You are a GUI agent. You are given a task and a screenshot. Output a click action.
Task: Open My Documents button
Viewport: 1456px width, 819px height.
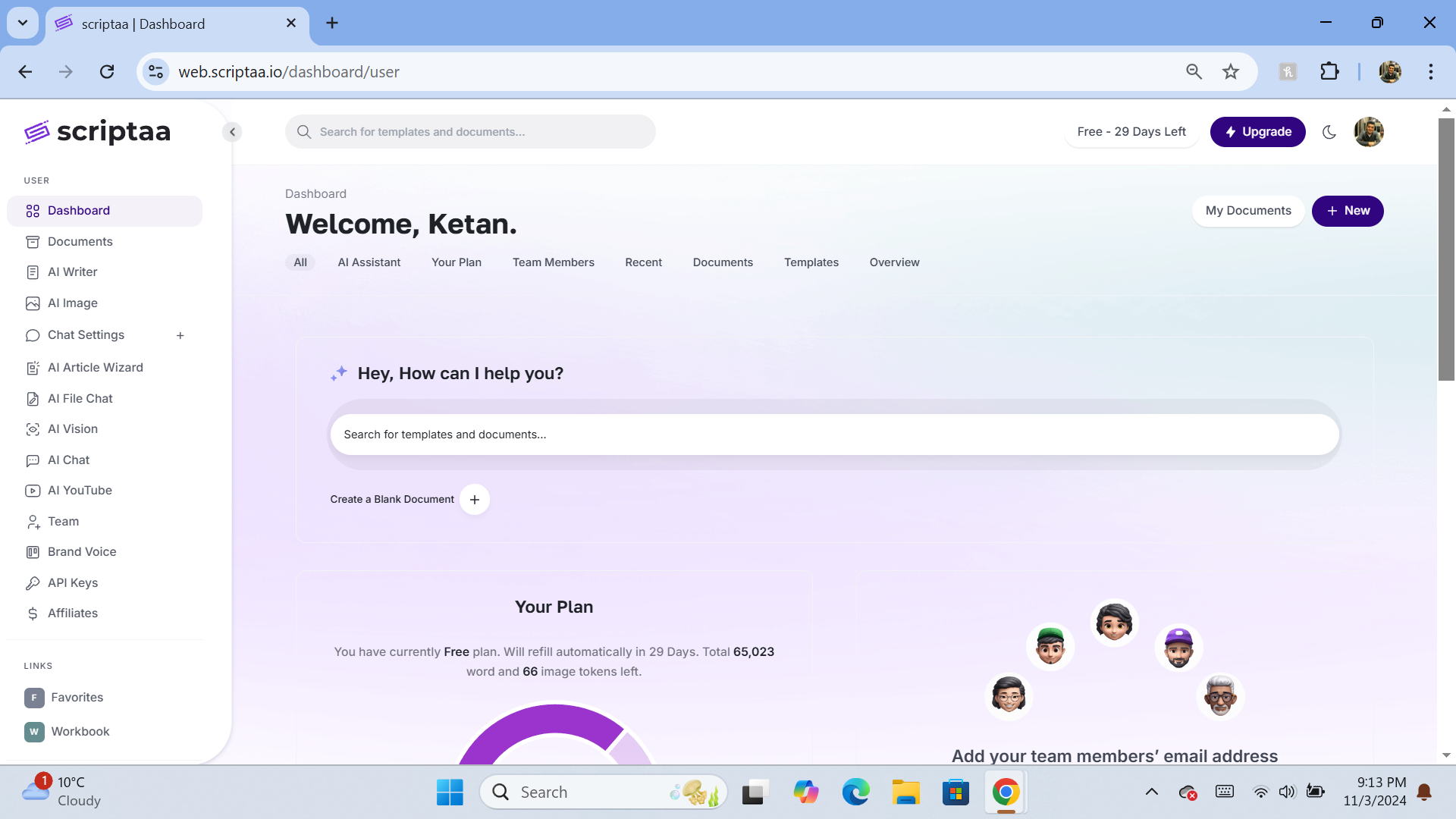point(1247,211)
